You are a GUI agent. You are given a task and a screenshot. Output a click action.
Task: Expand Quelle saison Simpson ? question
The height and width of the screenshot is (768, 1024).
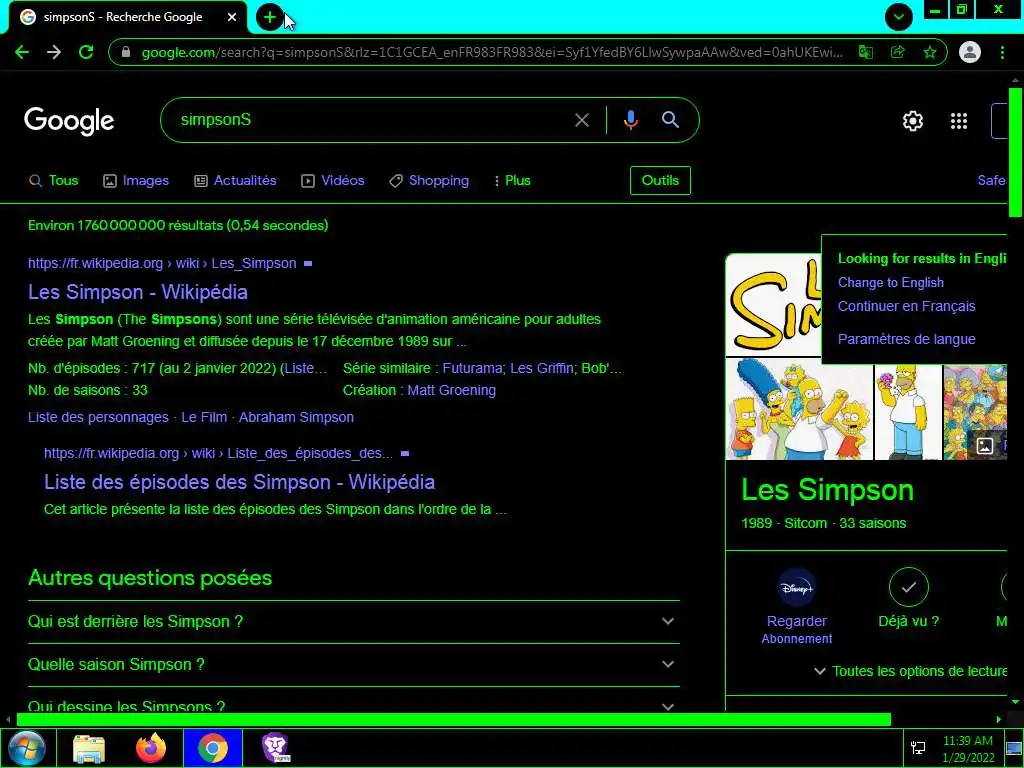tap(354, 665)
